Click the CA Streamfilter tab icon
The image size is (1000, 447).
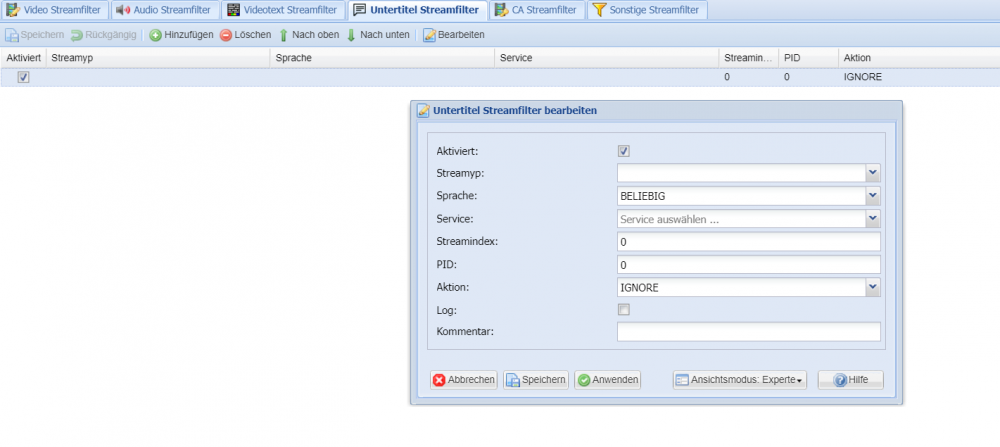click(x=502, y=10)
